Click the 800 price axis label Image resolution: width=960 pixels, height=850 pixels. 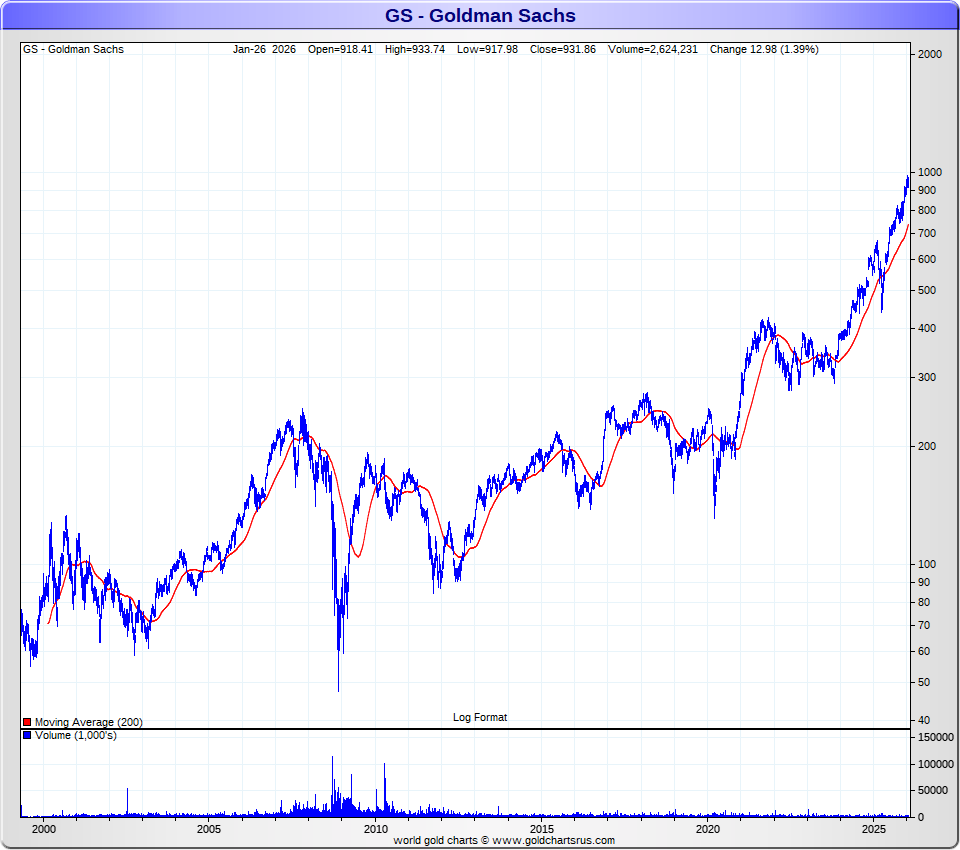pos(927,210)
